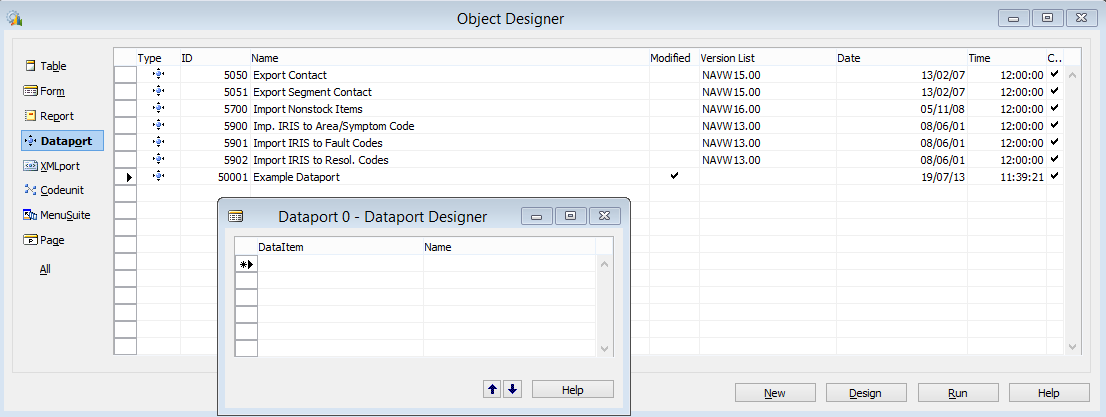Click Dataport Designer scrollbar down arrow
This screenshot has height=417, width=1106.
[604, 349]
